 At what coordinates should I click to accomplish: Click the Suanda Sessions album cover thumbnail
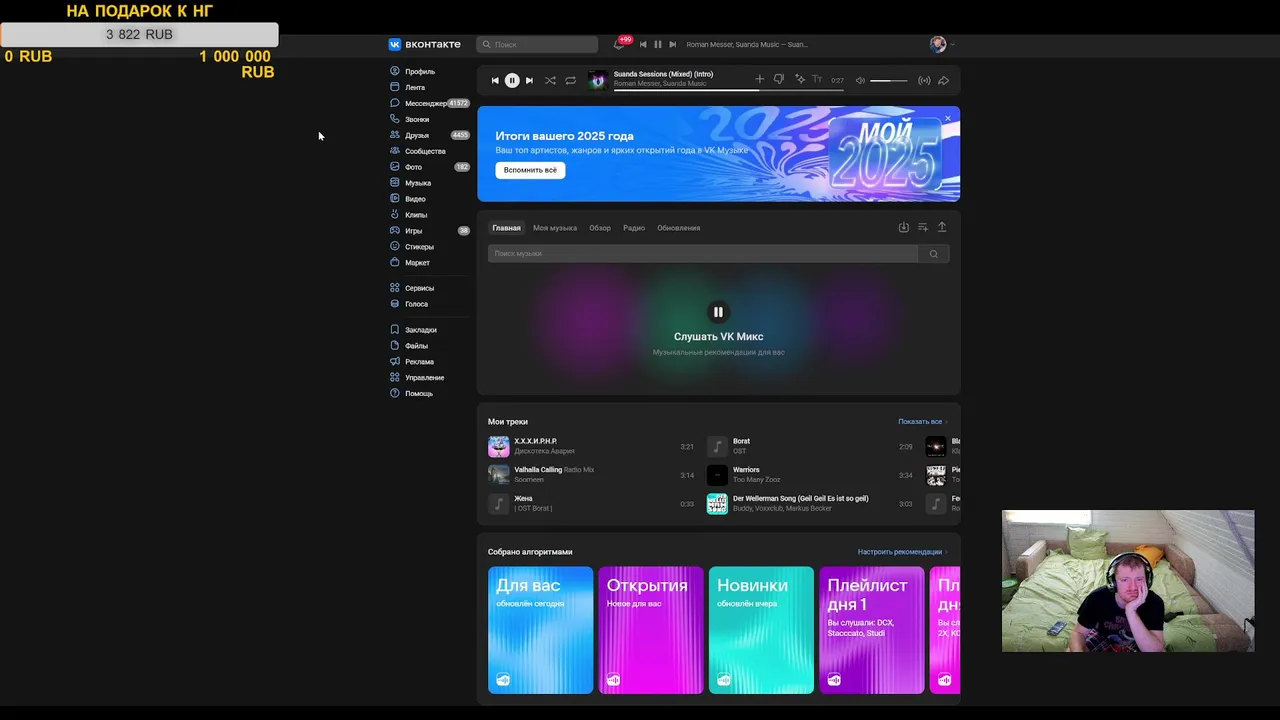598,80
